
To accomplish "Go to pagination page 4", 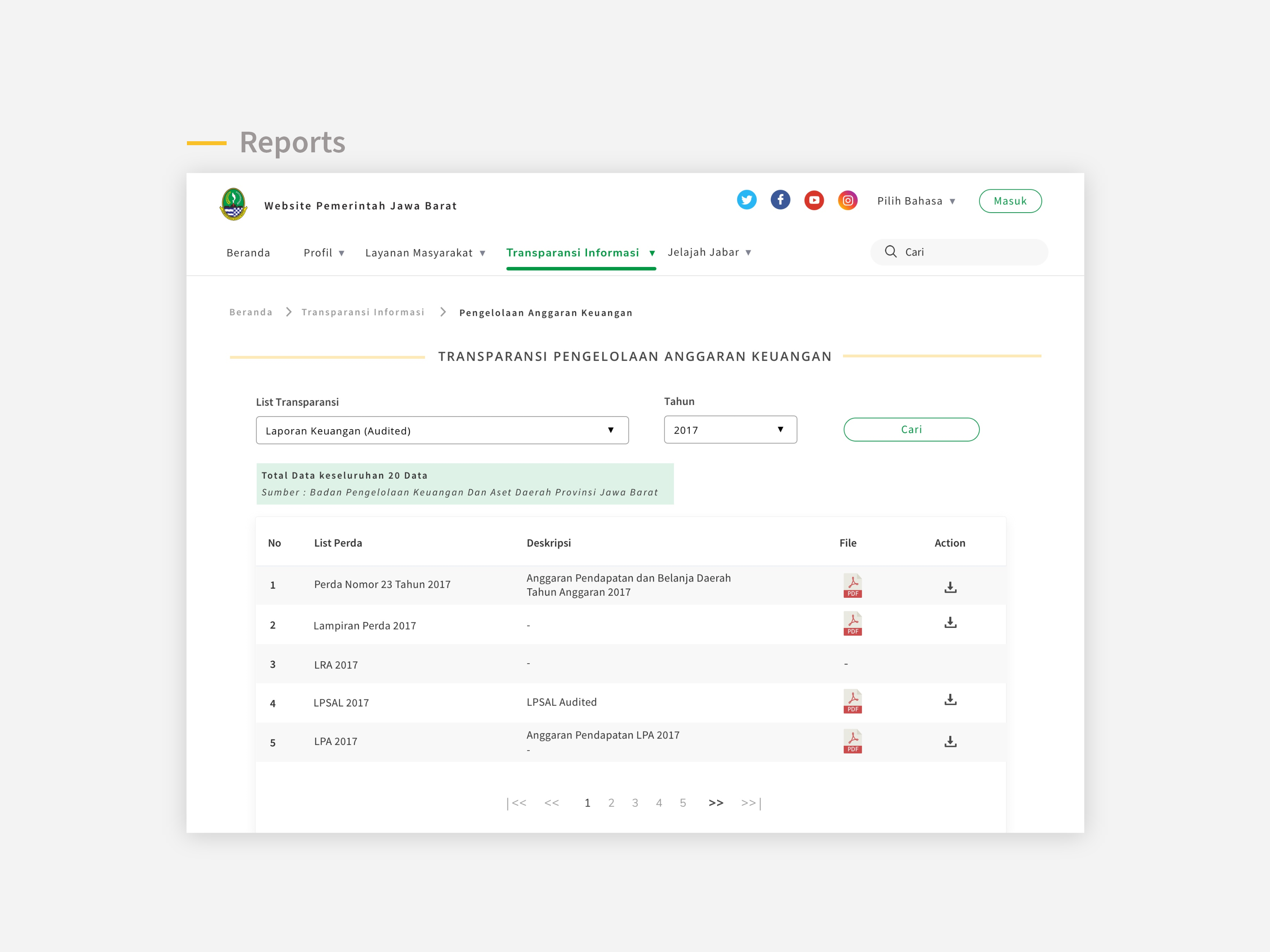I will [659, 803].
